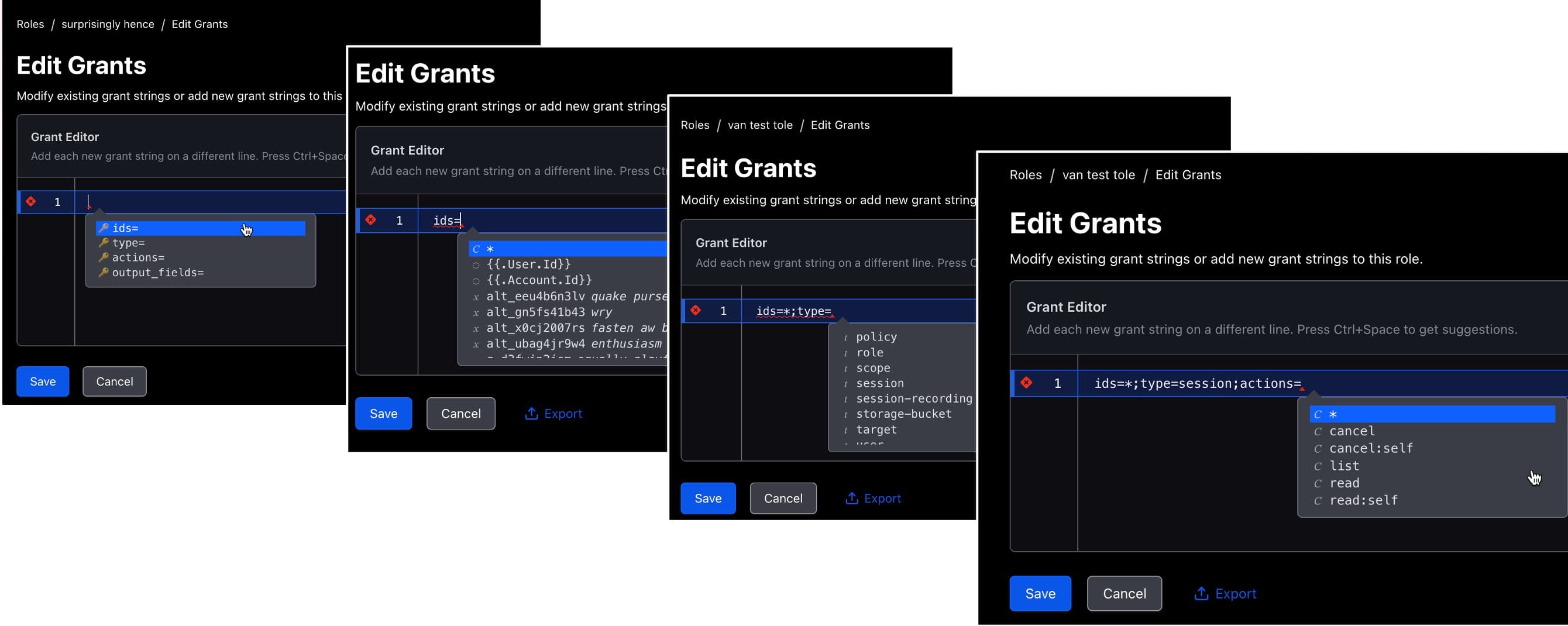The image size is (1568, 626).
Task: Click editor line containing 'ids='
Action: pos(542,220)
